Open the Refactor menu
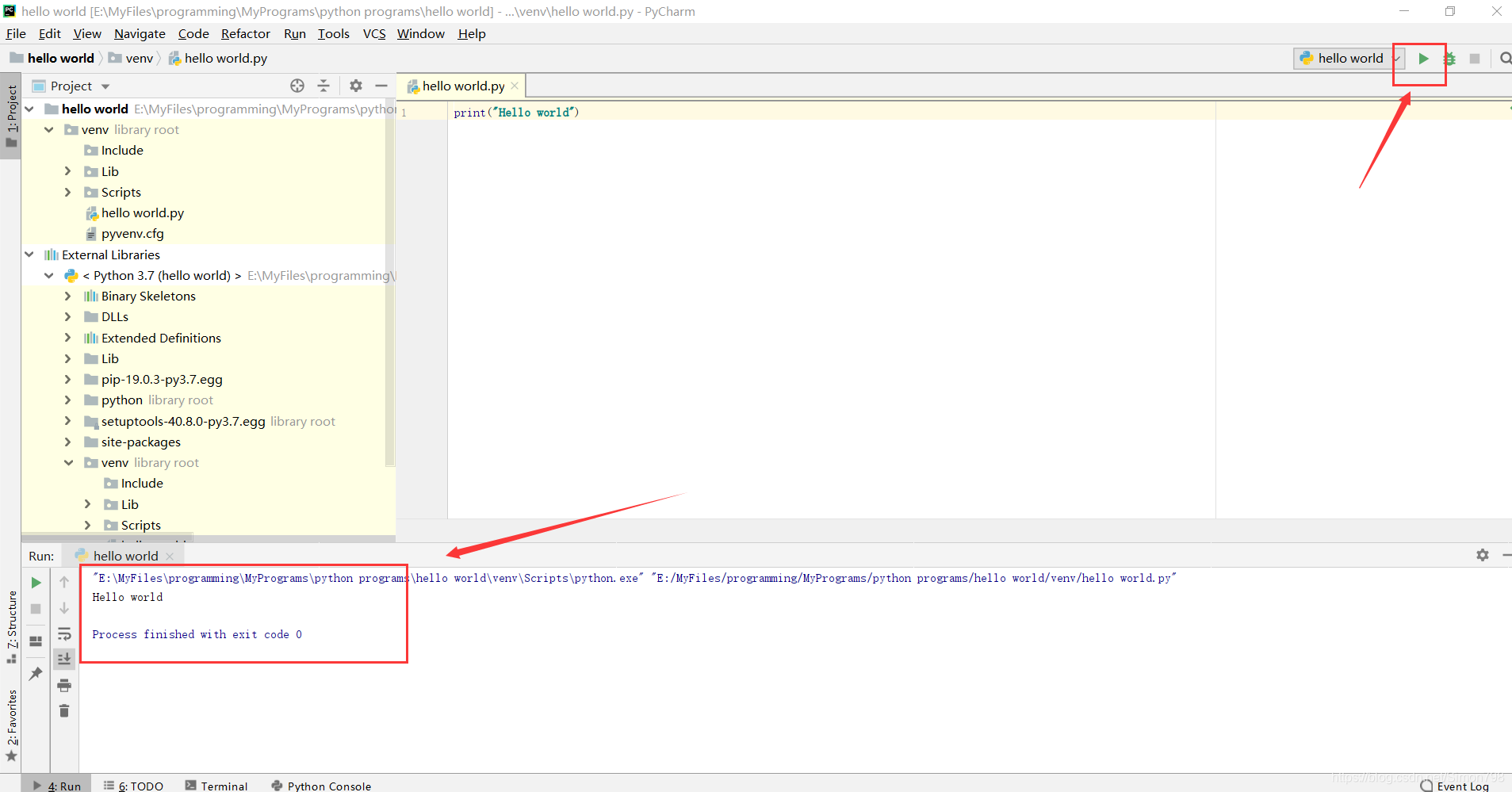This screenshot has height=792, width=1512. tap(246, 33)
